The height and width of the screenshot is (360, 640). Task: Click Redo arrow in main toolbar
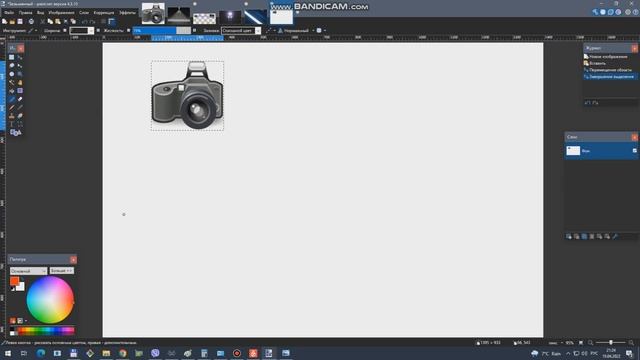click(92, 22)
